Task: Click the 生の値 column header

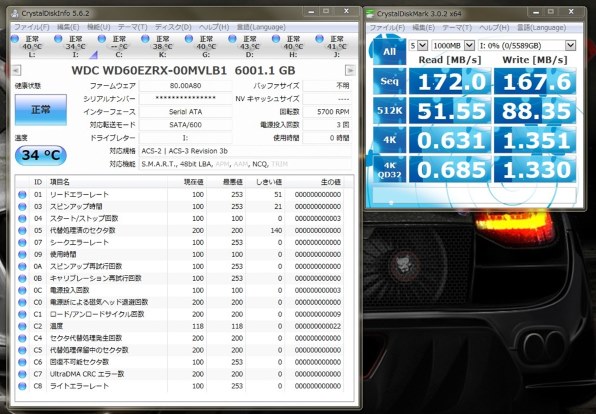Action: click(315, 182)
